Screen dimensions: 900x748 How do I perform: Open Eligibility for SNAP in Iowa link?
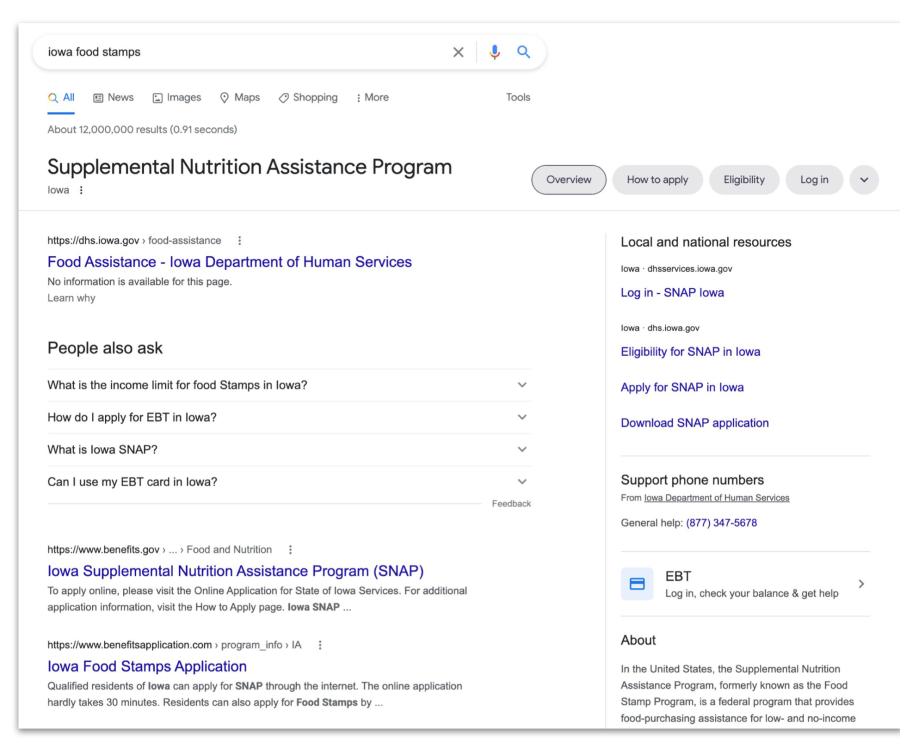tap(690, 352)
